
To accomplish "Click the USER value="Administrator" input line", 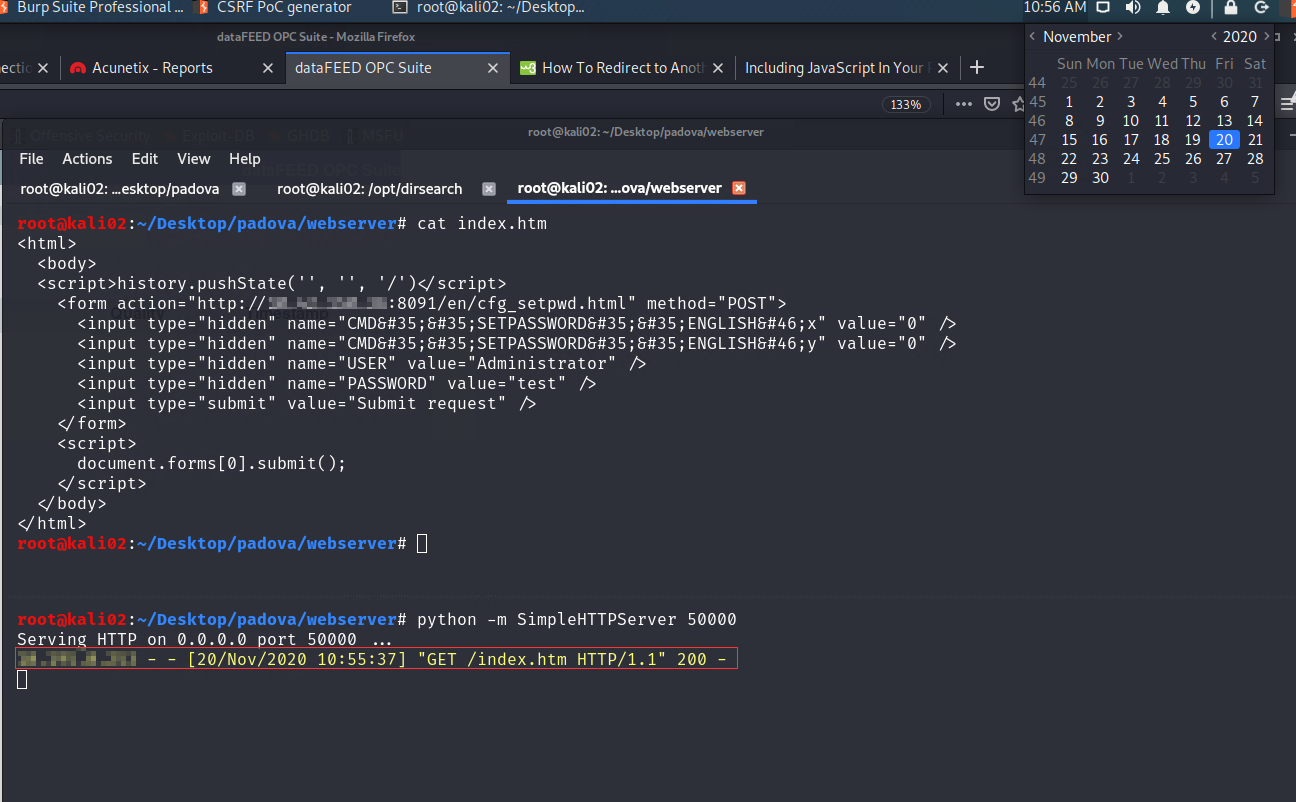I will [362, 364].
